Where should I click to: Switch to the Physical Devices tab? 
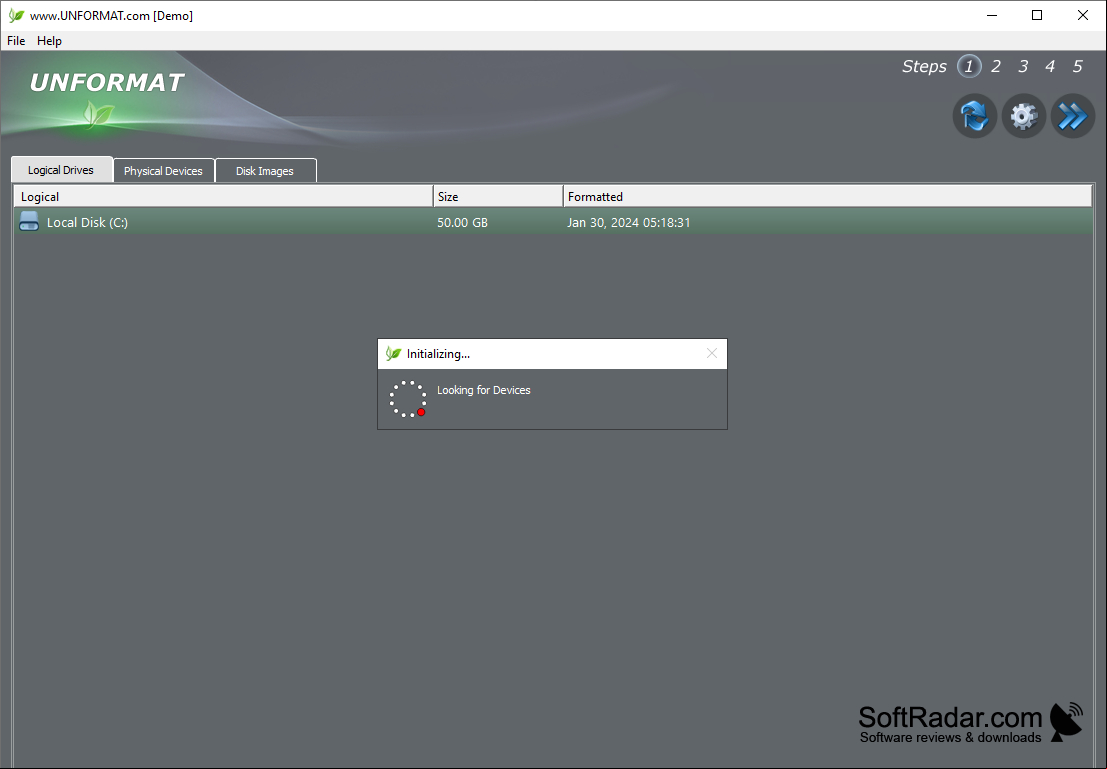click(164, 170)
